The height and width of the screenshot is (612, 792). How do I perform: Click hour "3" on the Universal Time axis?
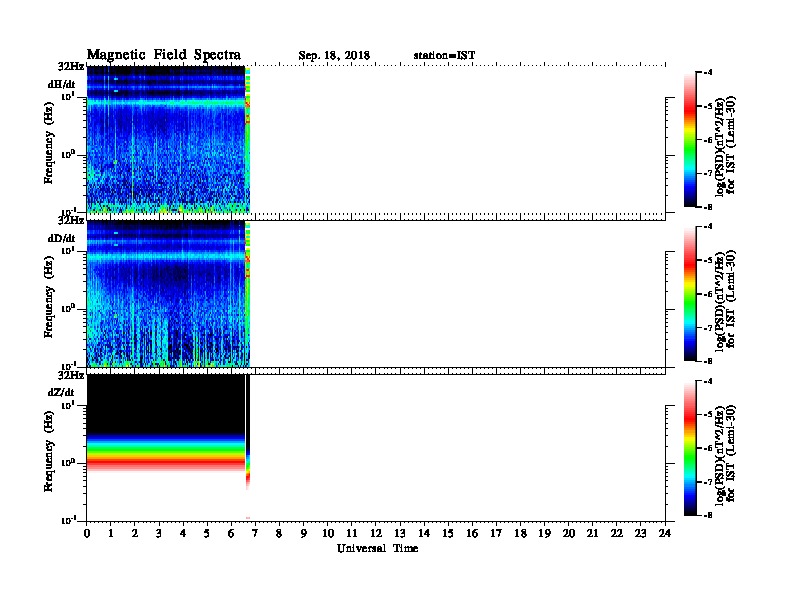(x=159, y=533)
